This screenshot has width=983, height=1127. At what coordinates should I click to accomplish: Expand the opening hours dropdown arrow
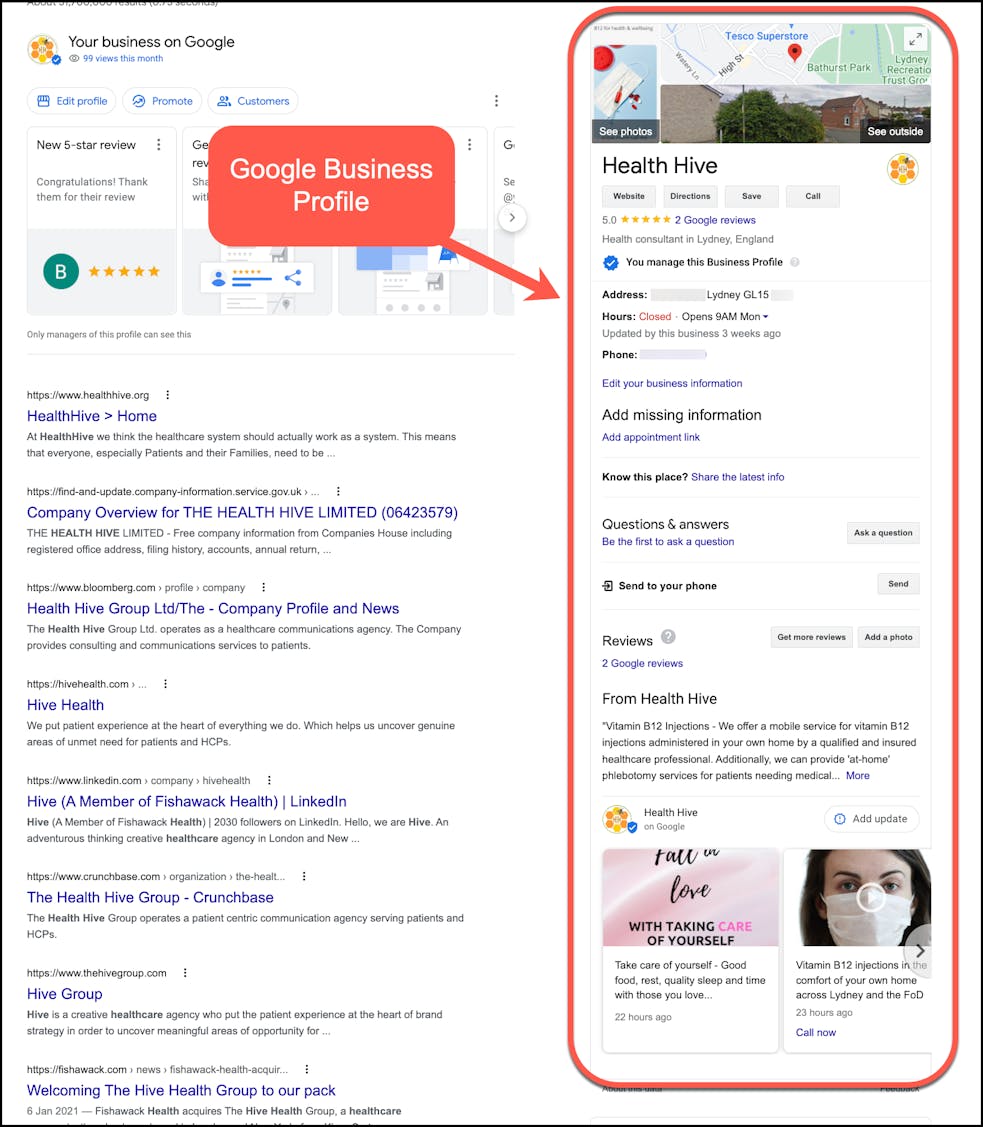click(766, 317)
